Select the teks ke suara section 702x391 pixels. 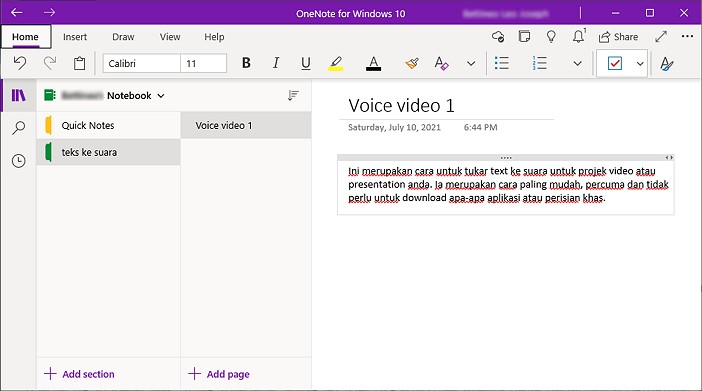tap(108, 152)
